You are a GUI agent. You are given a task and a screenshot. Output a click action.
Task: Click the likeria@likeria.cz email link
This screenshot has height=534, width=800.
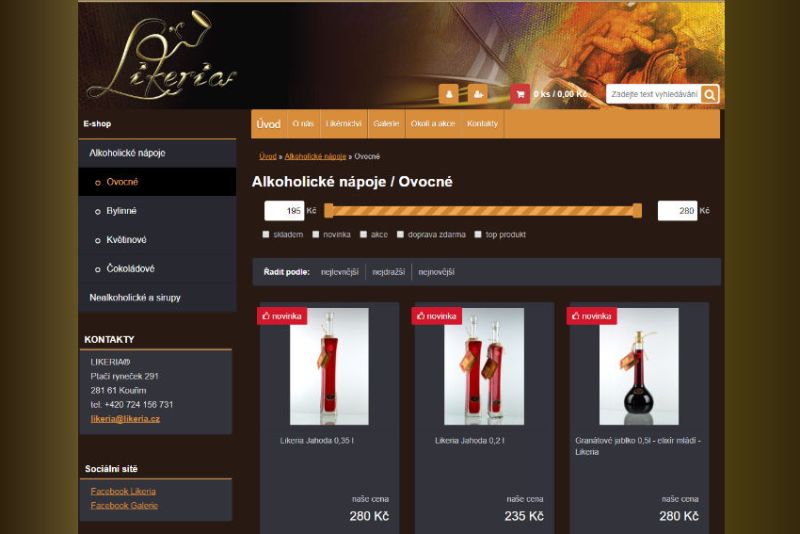(125, 419)
